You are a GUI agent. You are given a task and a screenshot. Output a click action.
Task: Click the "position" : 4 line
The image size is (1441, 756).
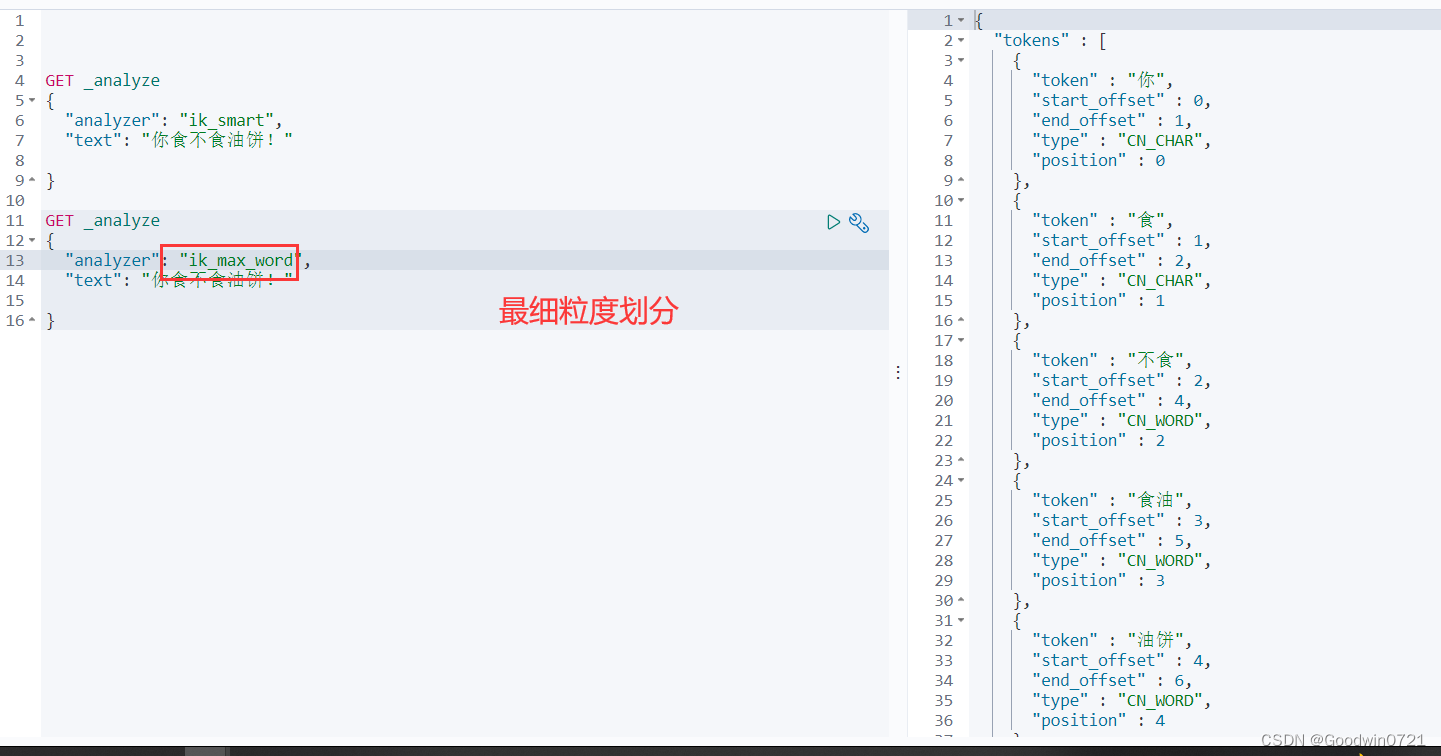(x=1098, y=720)
